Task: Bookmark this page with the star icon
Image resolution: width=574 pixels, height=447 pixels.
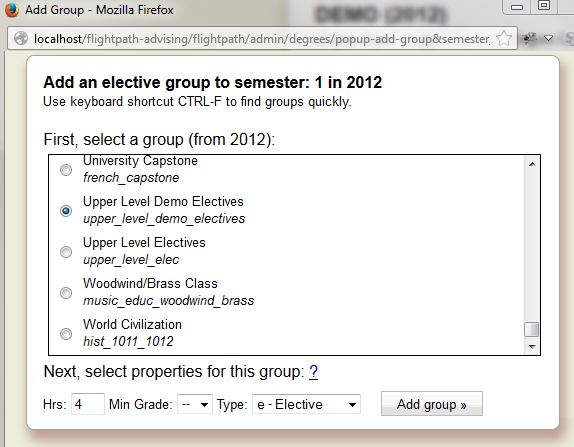Action: tap(504, 38)
